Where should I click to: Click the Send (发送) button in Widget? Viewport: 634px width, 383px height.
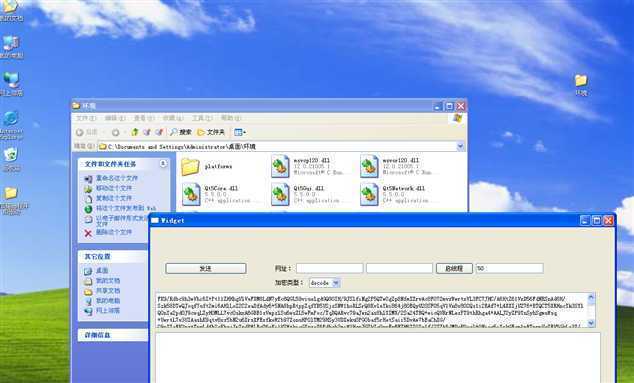(206, 269)
